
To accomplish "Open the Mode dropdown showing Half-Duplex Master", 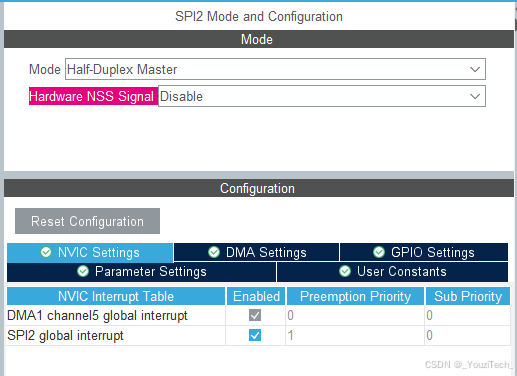I will 275,69.
